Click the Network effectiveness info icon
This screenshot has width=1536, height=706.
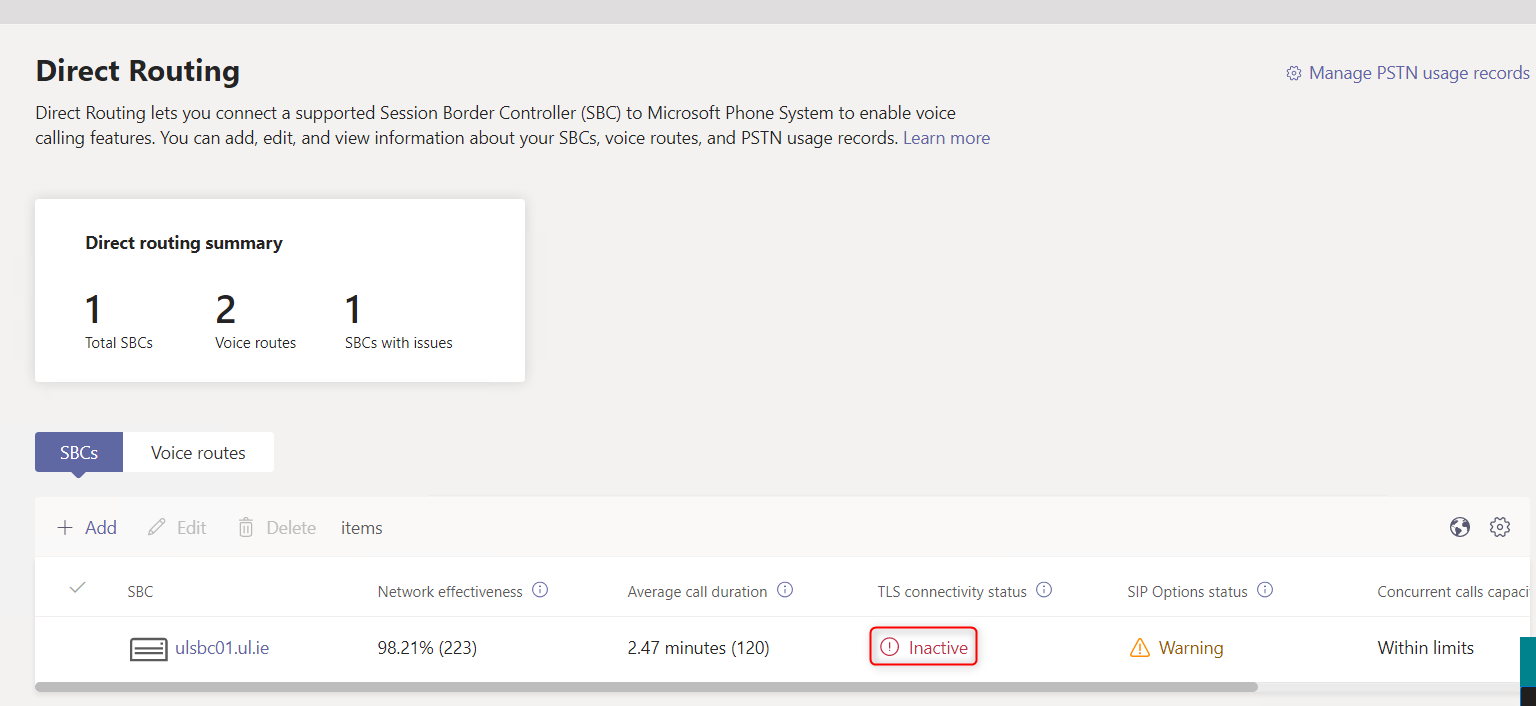click(540, 590)
